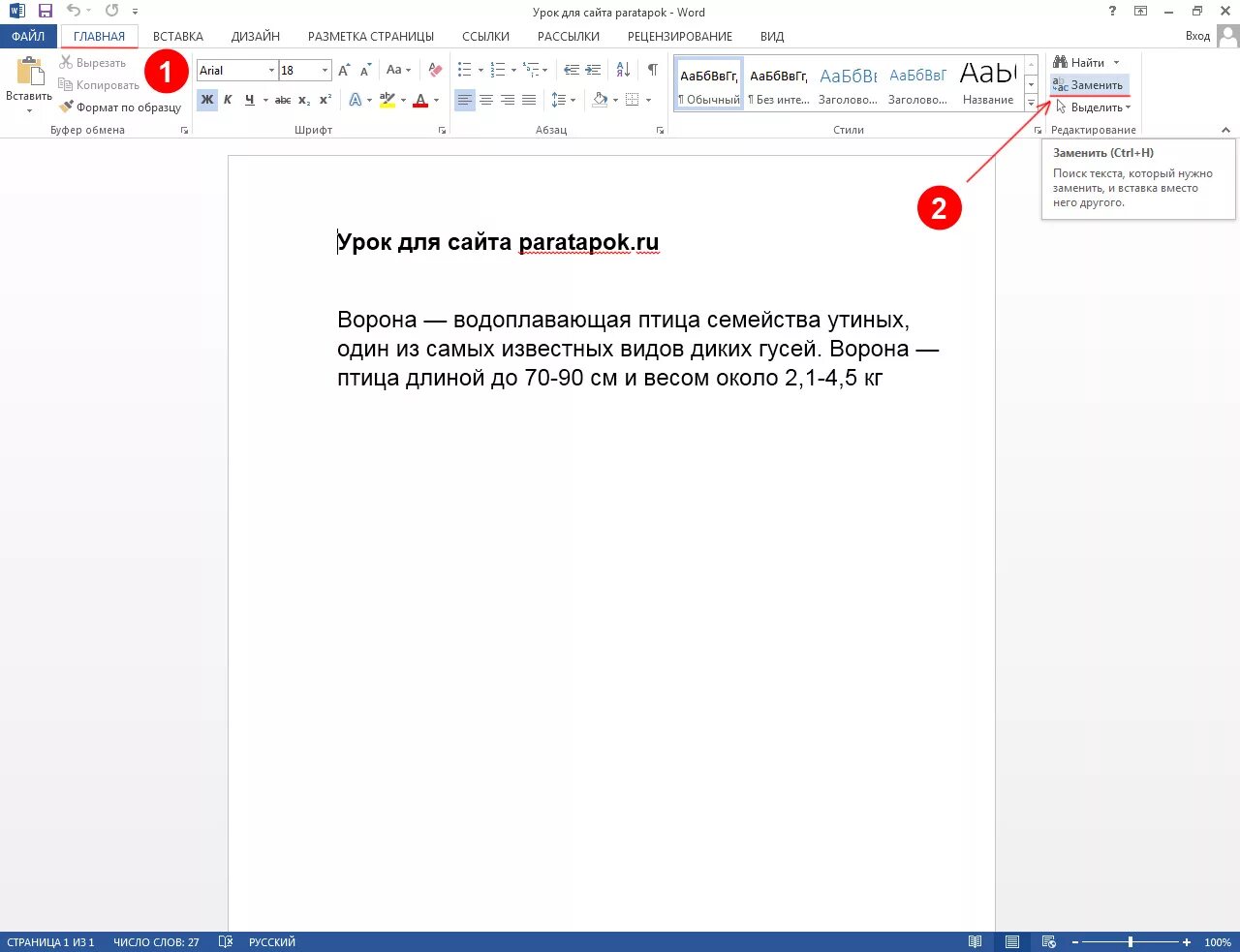1240x952 pixels.
Task: Copy selection with Копировать
Action: (99, 85)
